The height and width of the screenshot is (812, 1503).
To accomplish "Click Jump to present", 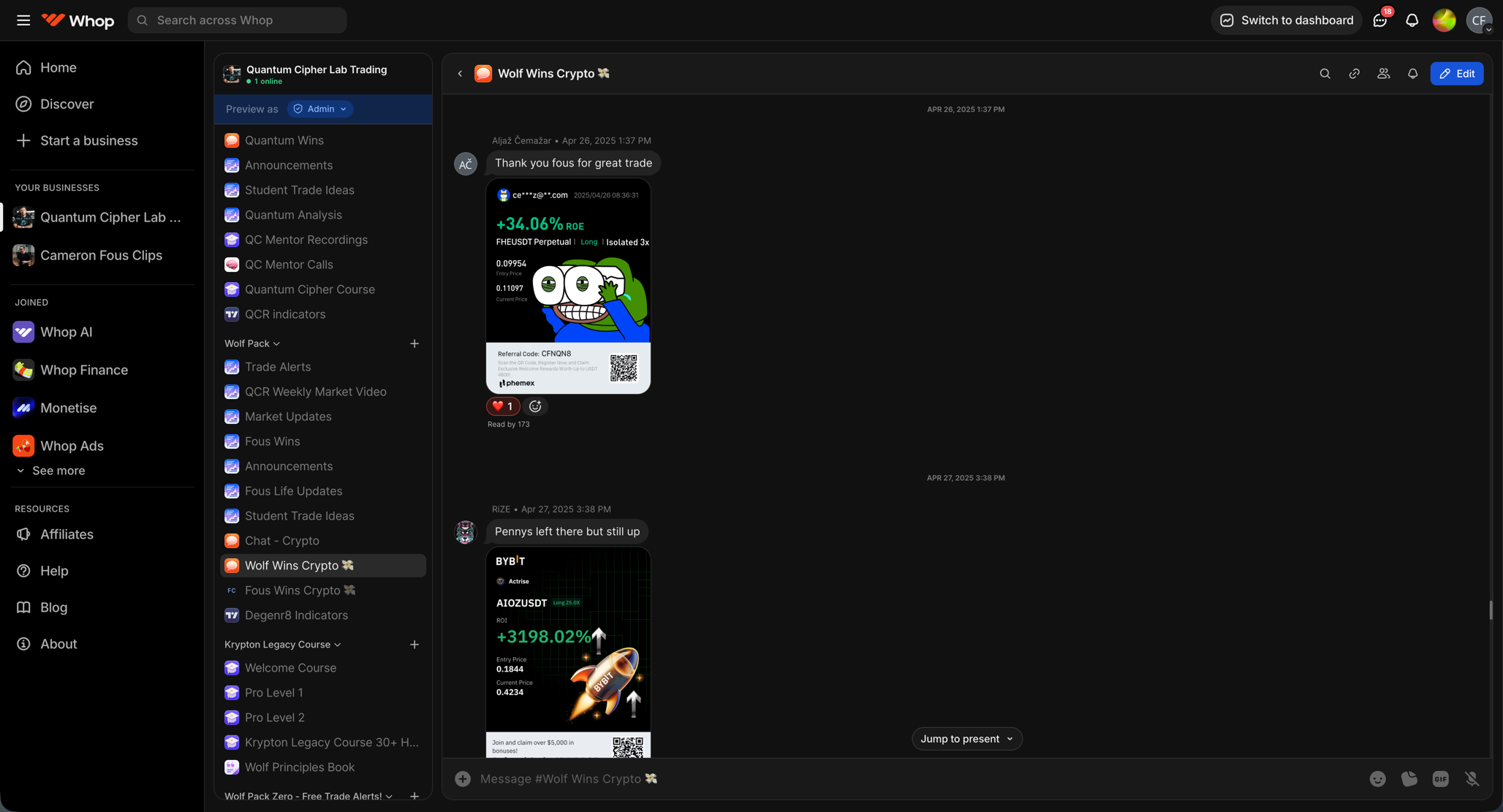I will pos(966,740).
